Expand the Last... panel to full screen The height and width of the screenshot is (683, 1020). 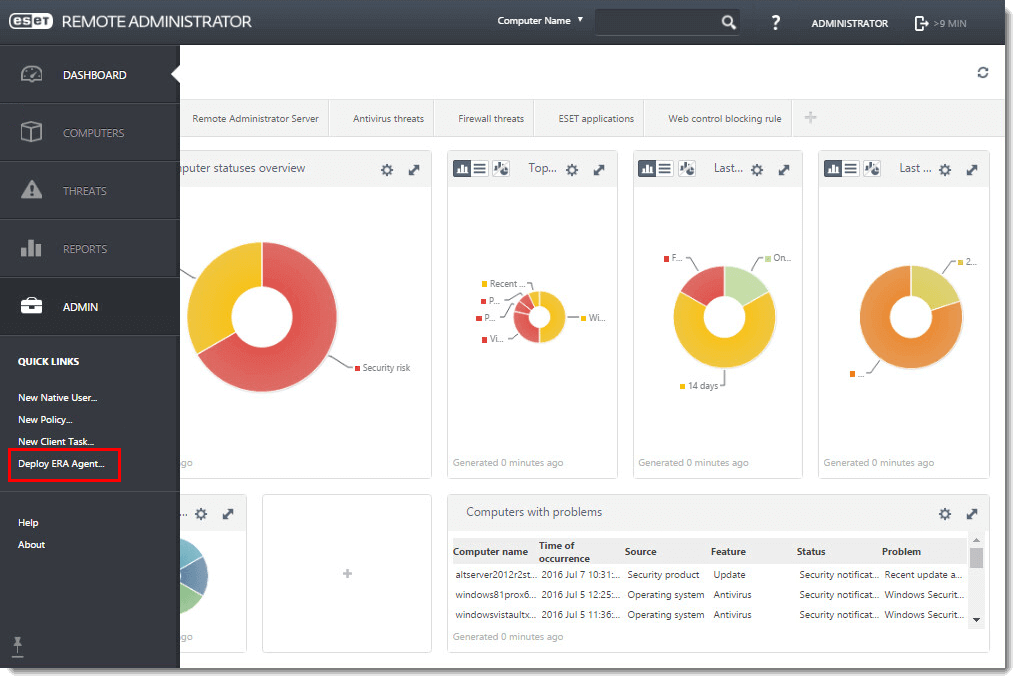pyautogui.click(x=784, y=170)
